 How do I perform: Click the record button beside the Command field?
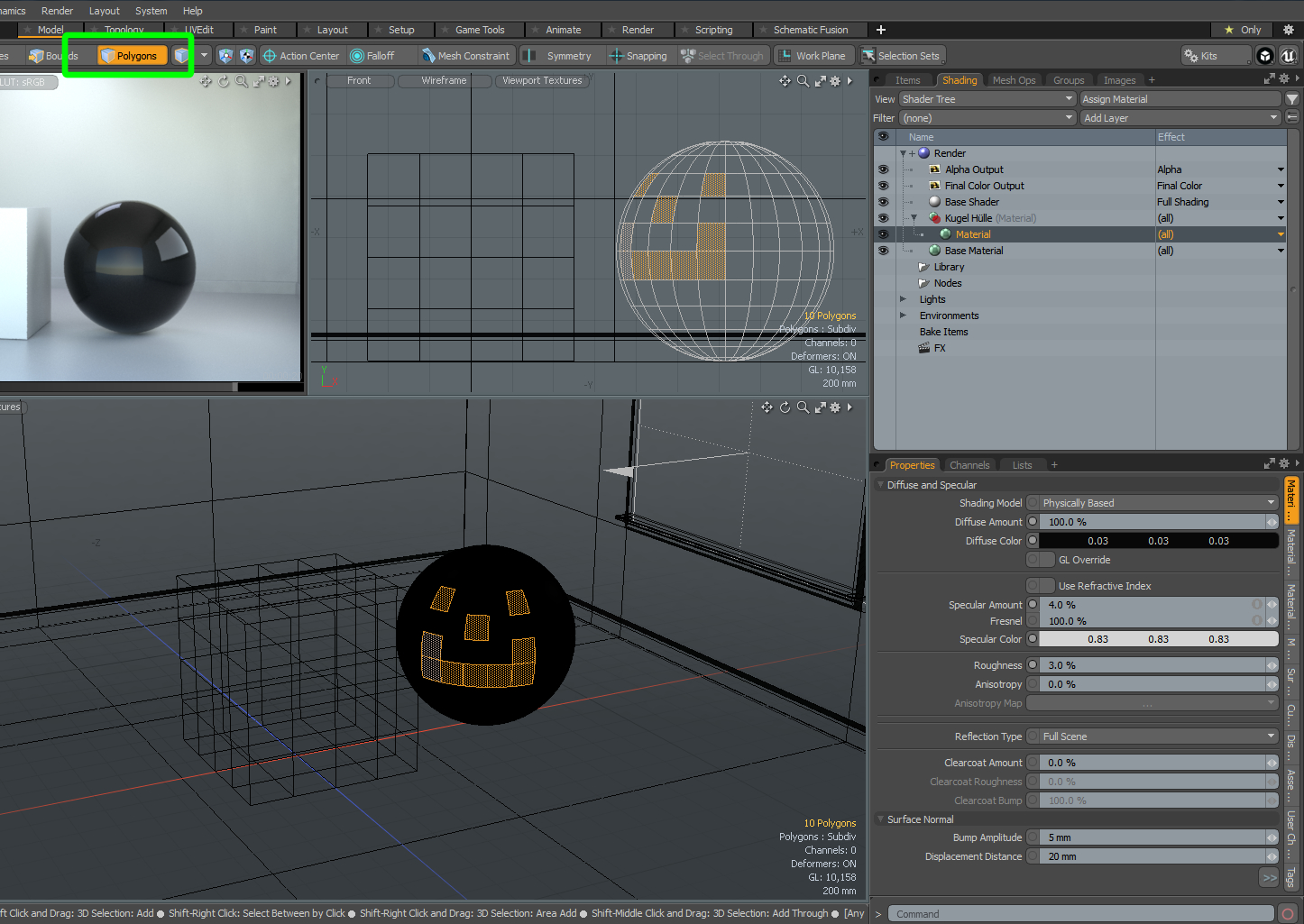coord(1288,913)
